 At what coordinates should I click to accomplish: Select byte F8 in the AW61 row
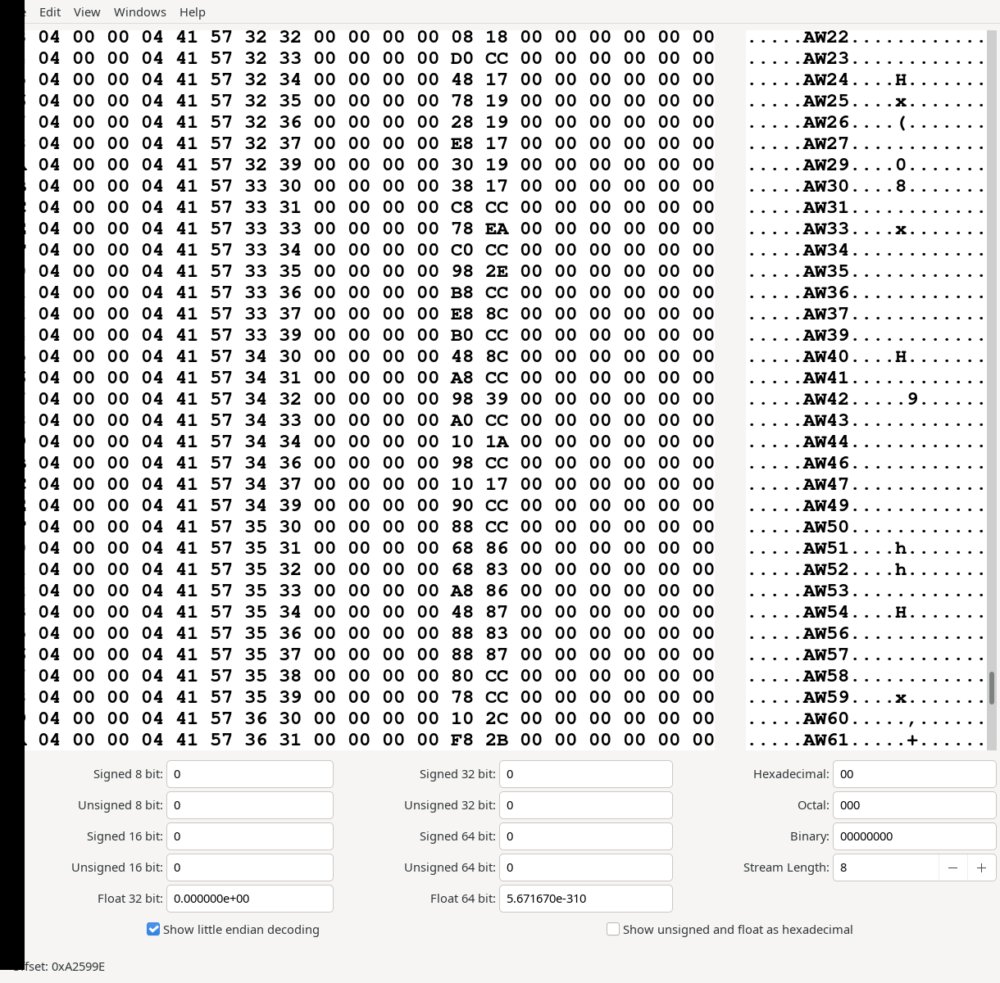462,739
